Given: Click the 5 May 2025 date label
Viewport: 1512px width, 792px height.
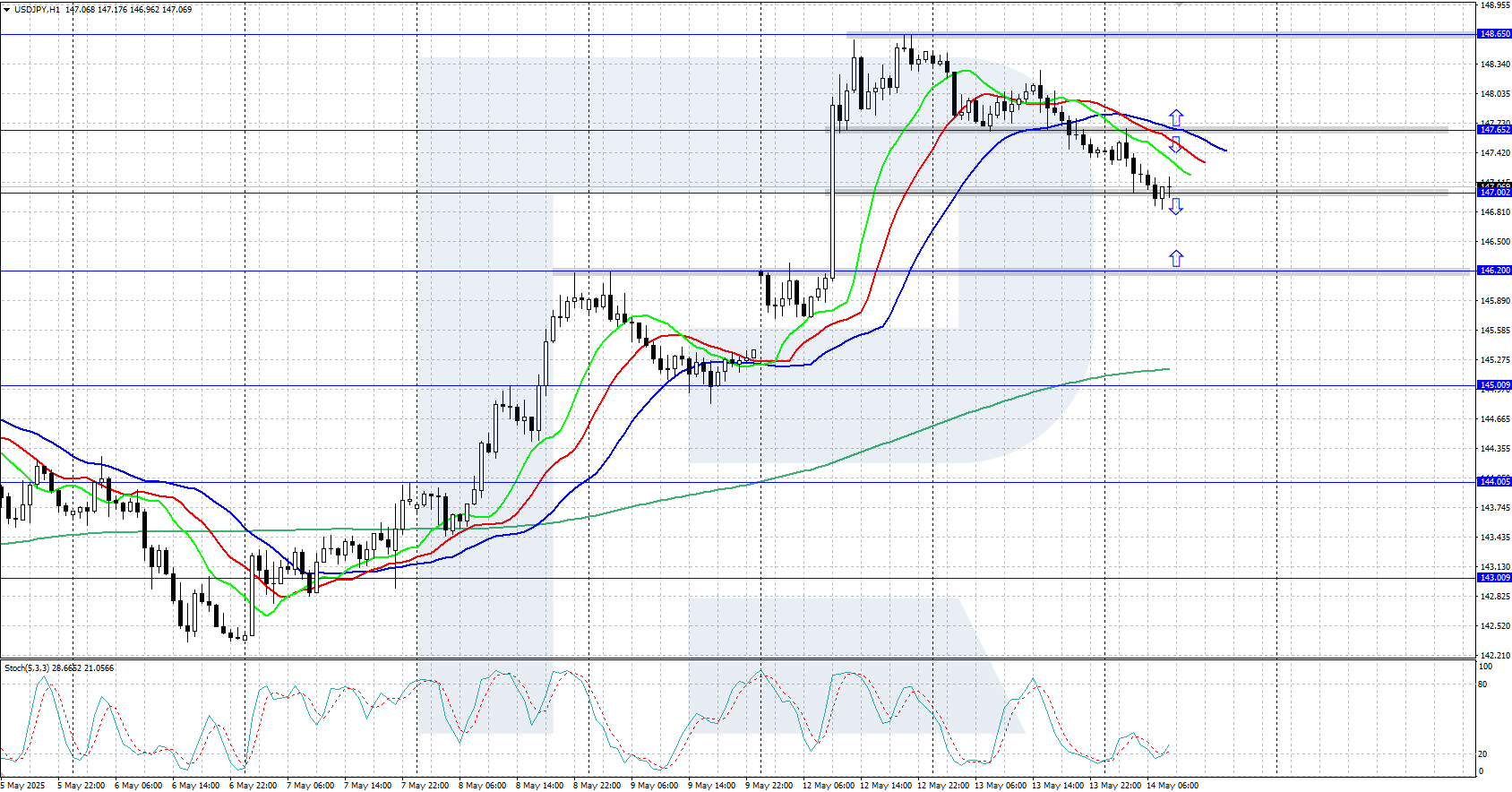Looking at the screenshot, I should 23,786.
